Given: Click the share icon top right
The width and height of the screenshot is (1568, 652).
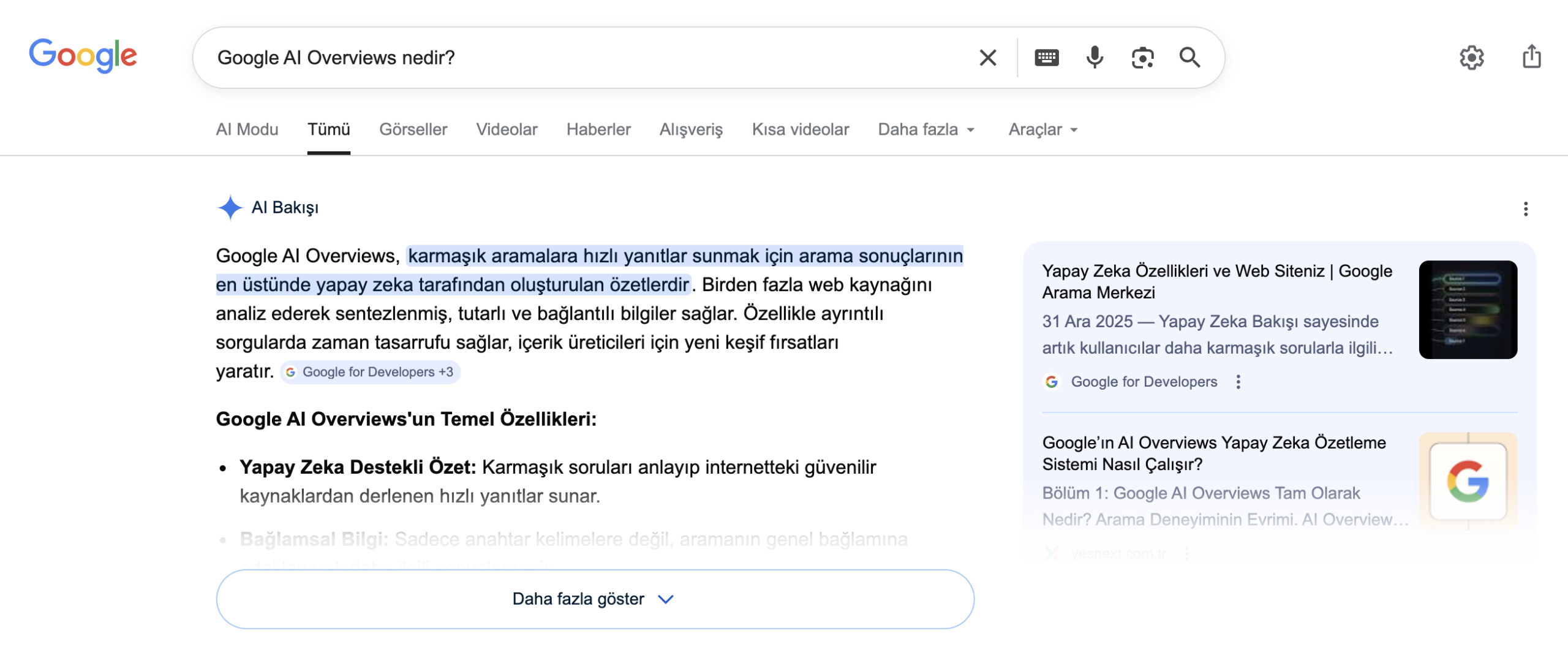Looking at the screenshot, I should [1532, 57].
